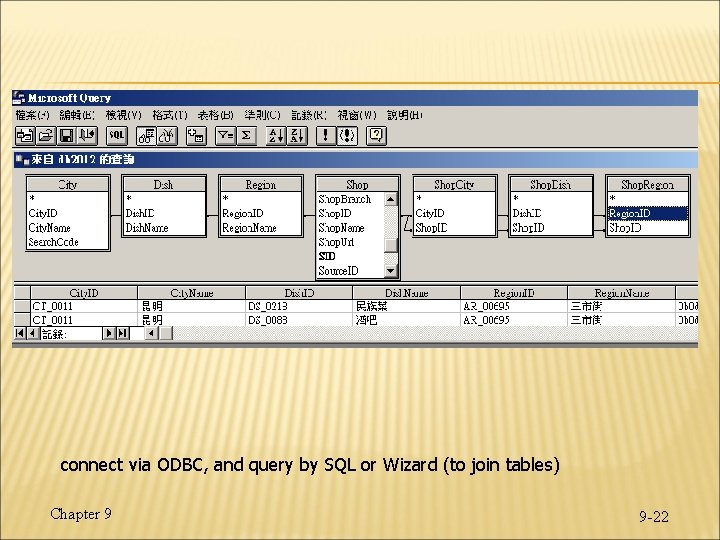Click the City table title bar
The width and height of the screenshot is (720, 540).
coord(68,185)
